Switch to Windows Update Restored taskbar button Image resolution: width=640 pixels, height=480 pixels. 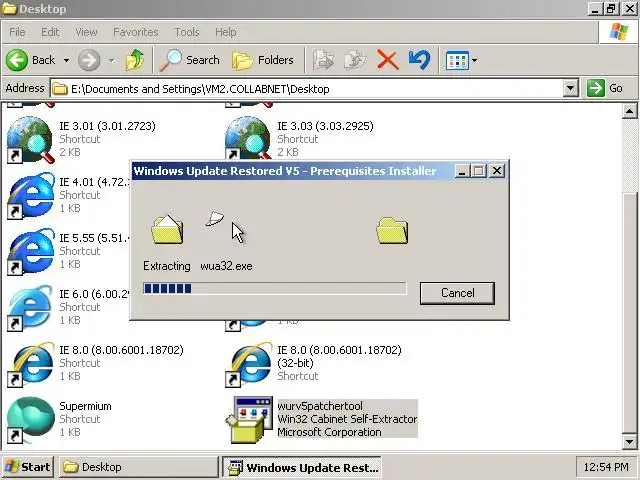tap(302, 467)
